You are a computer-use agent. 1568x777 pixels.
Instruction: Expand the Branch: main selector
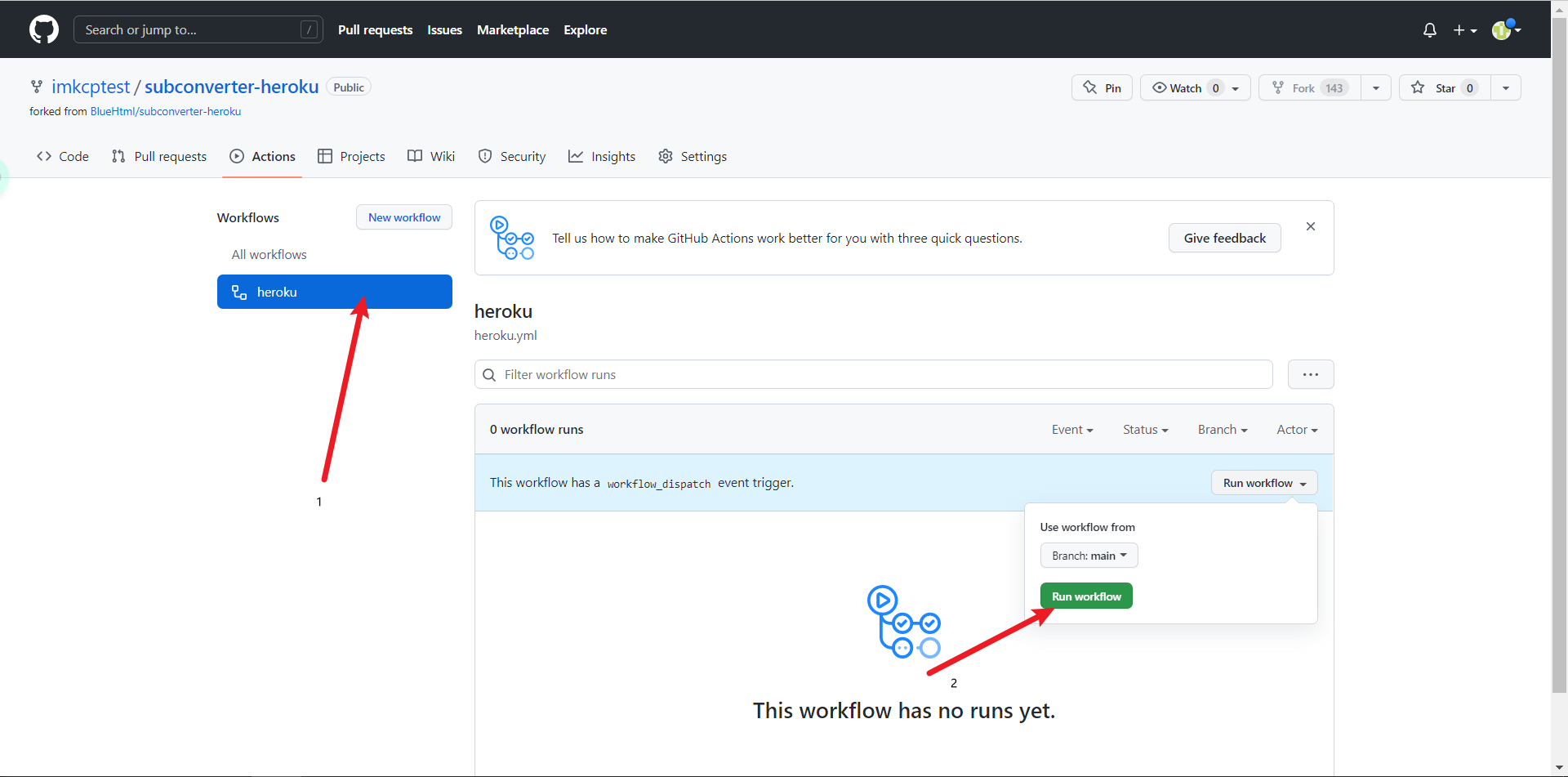(x=1089, y=556)
